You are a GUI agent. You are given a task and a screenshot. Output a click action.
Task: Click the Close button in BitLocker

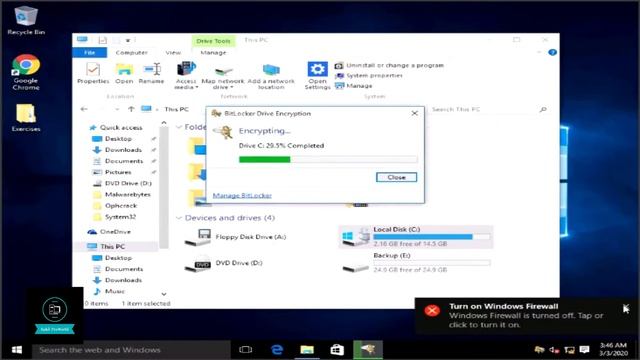pyautogui.click(x=396, y=177)
